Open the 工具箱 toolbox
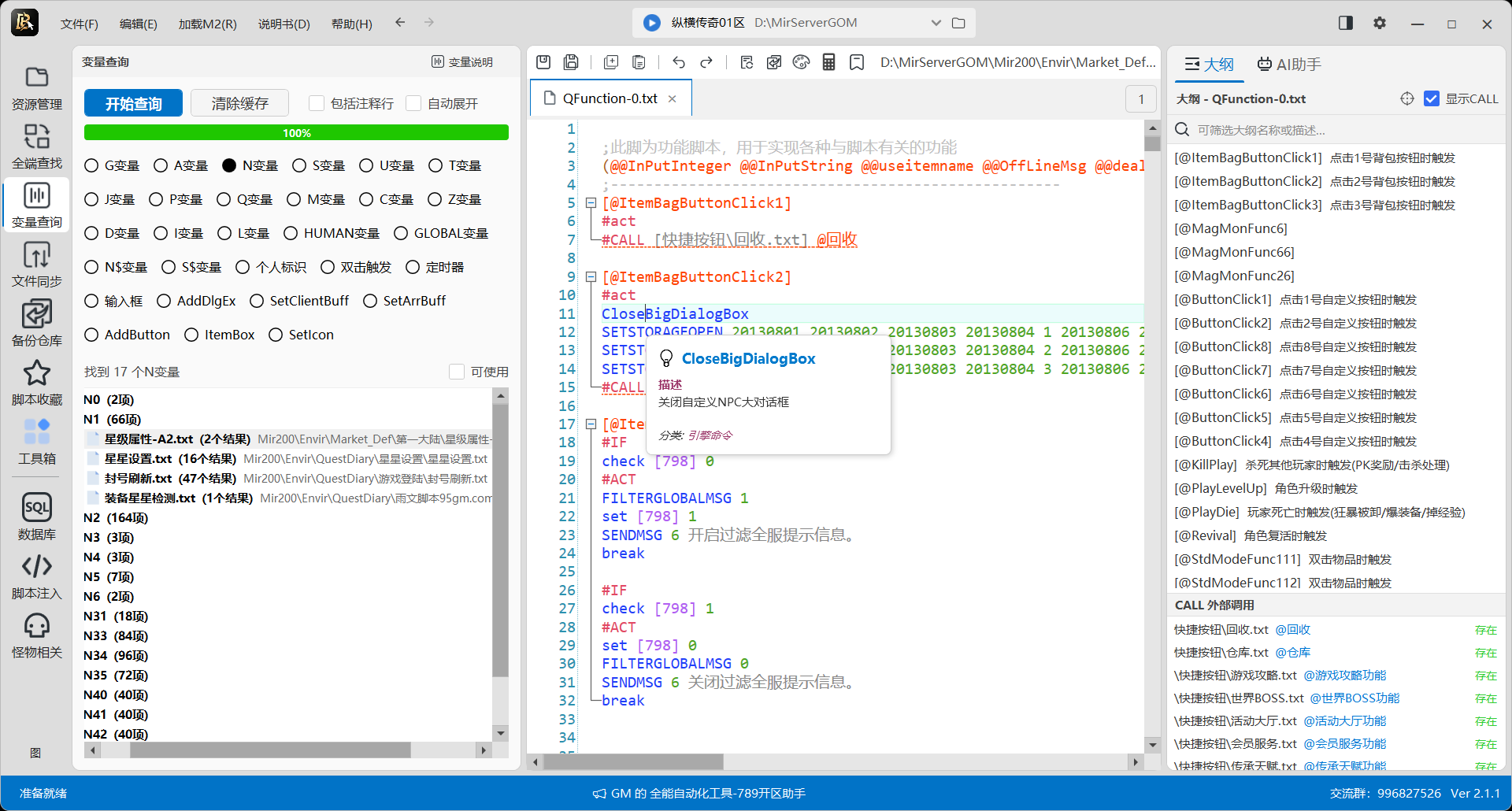Viewport: 1512px width, 811px height. point(37,443)
